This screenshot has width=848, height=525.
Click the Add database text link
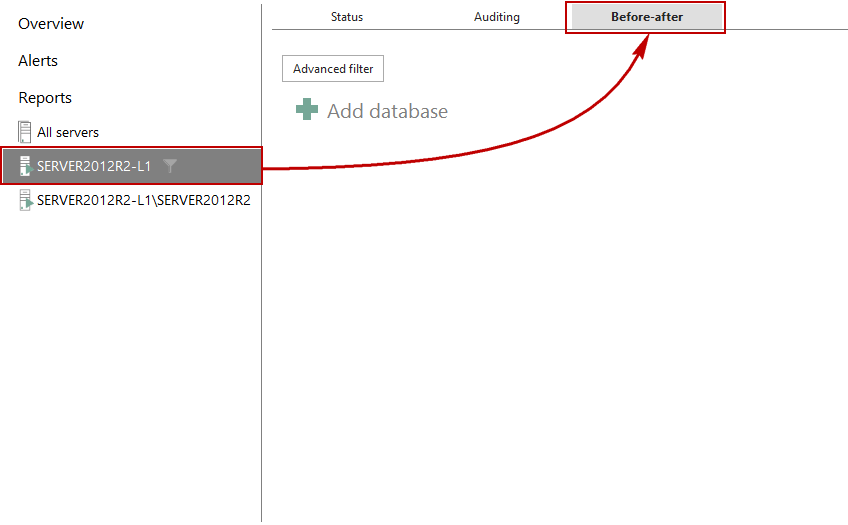387,111
